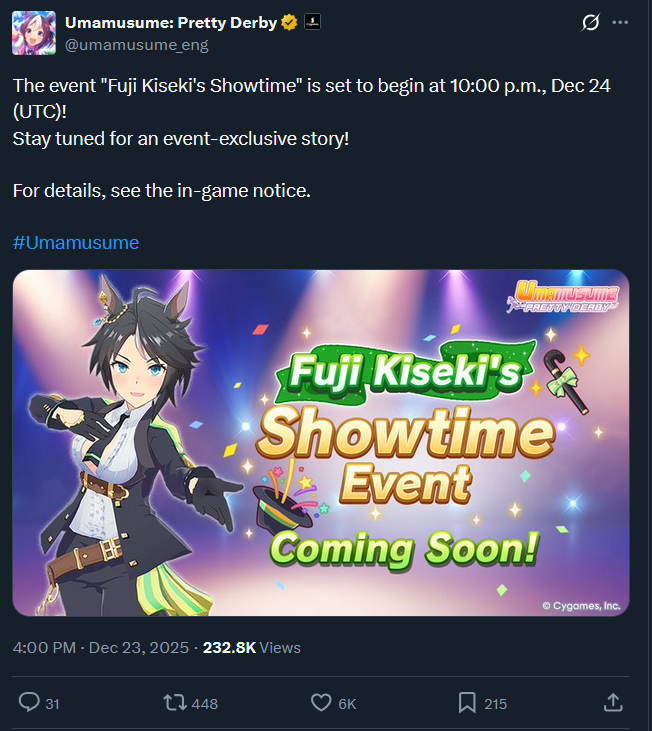652x731 pixels.
Task: Click the 31 replies count
Action: point(52,703)
